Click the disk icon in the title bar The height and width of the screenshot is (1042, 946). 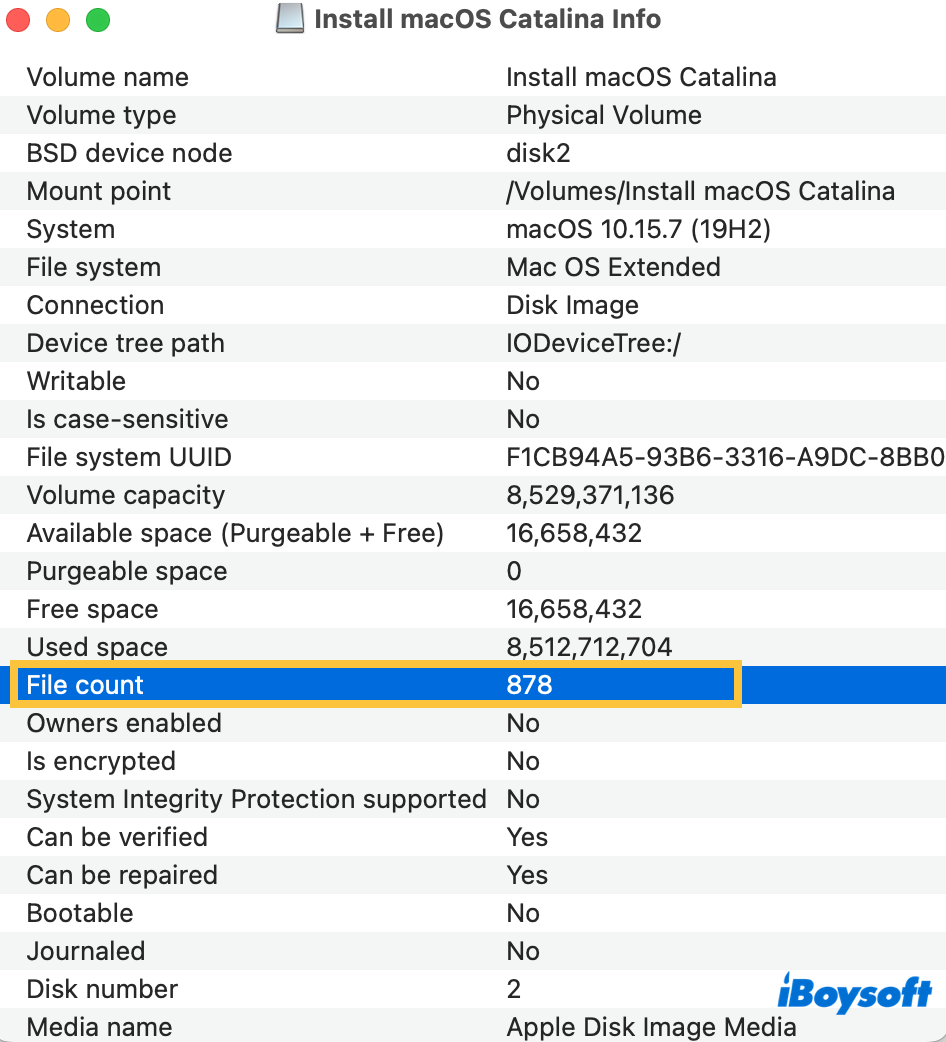click(x=290, y=19)
